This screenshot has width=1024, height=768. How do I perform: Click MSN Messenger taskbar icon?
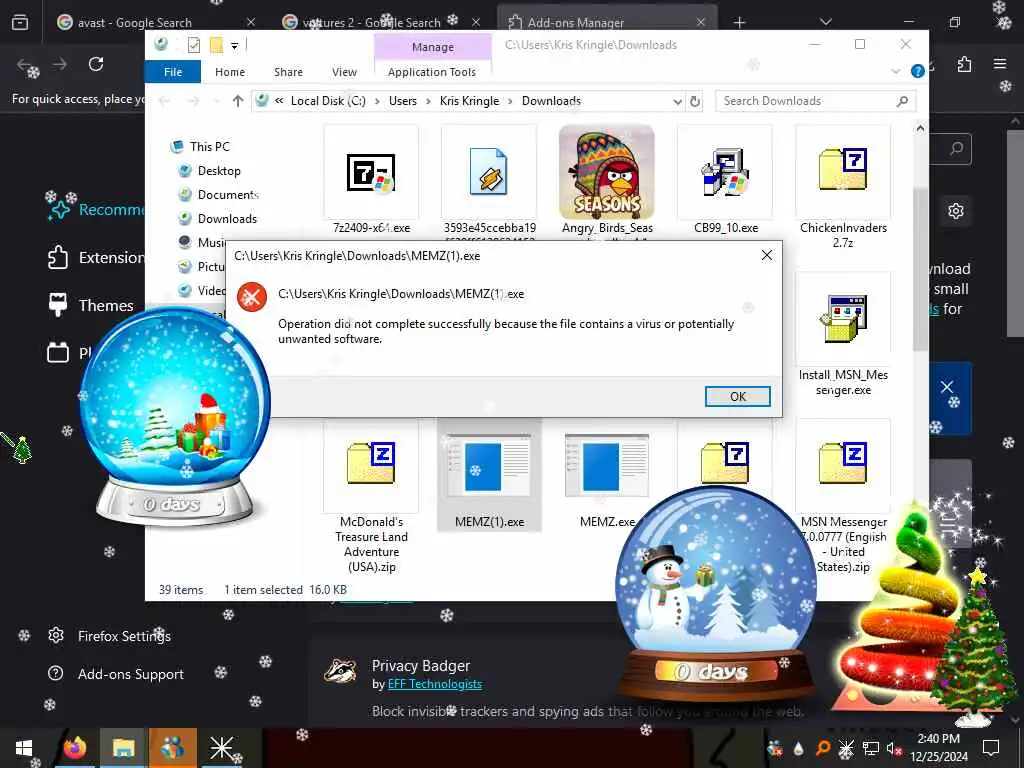pos(172,748)
